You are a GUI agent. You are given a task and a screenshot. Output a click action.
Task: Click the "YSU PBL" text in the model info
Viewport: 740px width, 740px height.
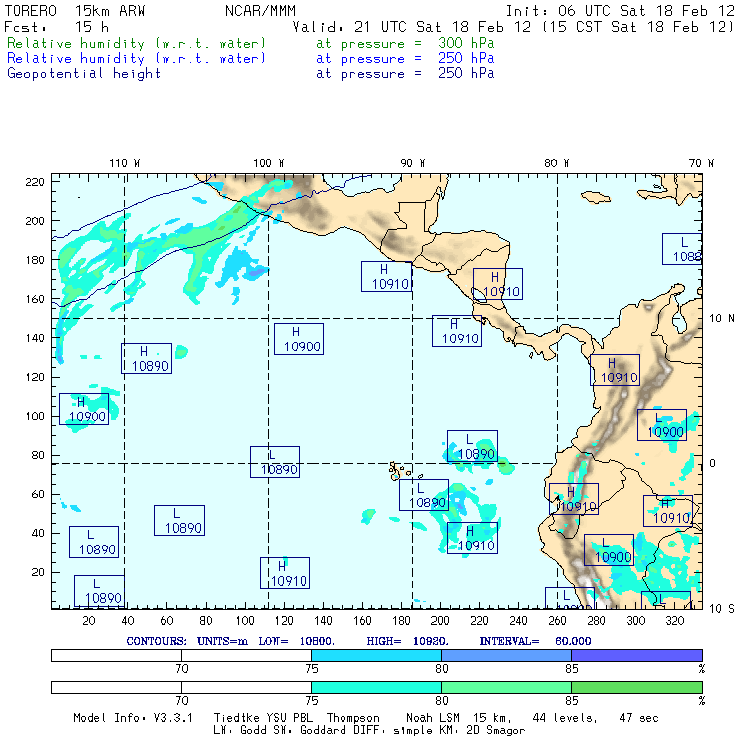(x=289, y=718)
